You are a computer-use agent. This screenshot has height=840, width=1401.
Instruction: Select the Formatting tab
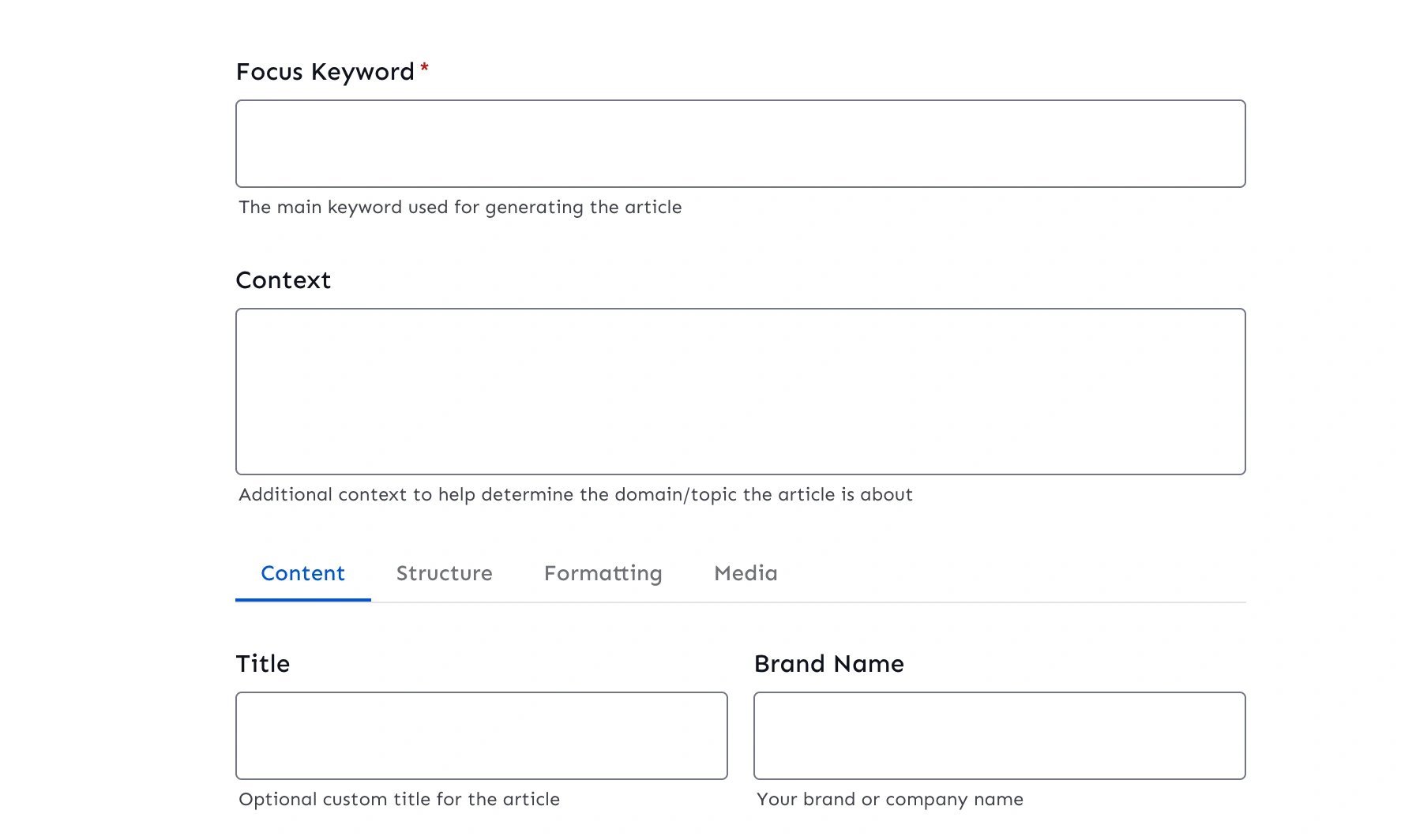pyautogui.click(x=603, y=573)
